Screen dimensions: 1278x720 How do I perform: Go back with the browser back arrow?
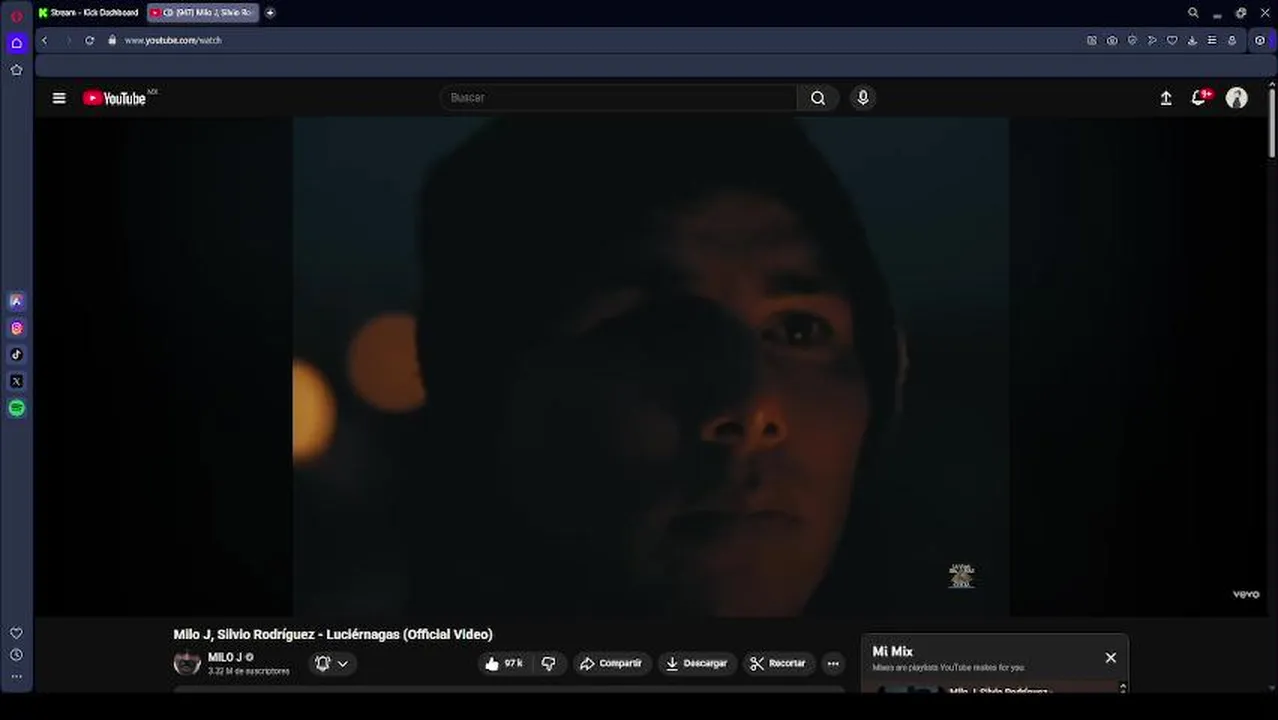tap(44, 40)
